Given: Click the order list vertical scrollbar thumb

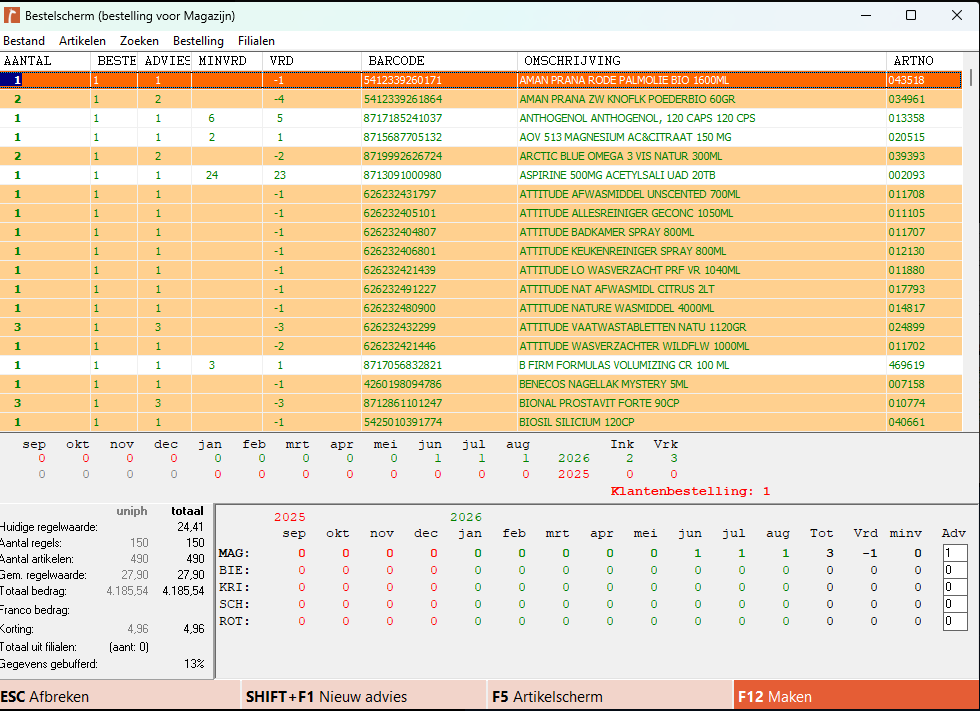Looking at the screenshot, I should click(971, 77).
